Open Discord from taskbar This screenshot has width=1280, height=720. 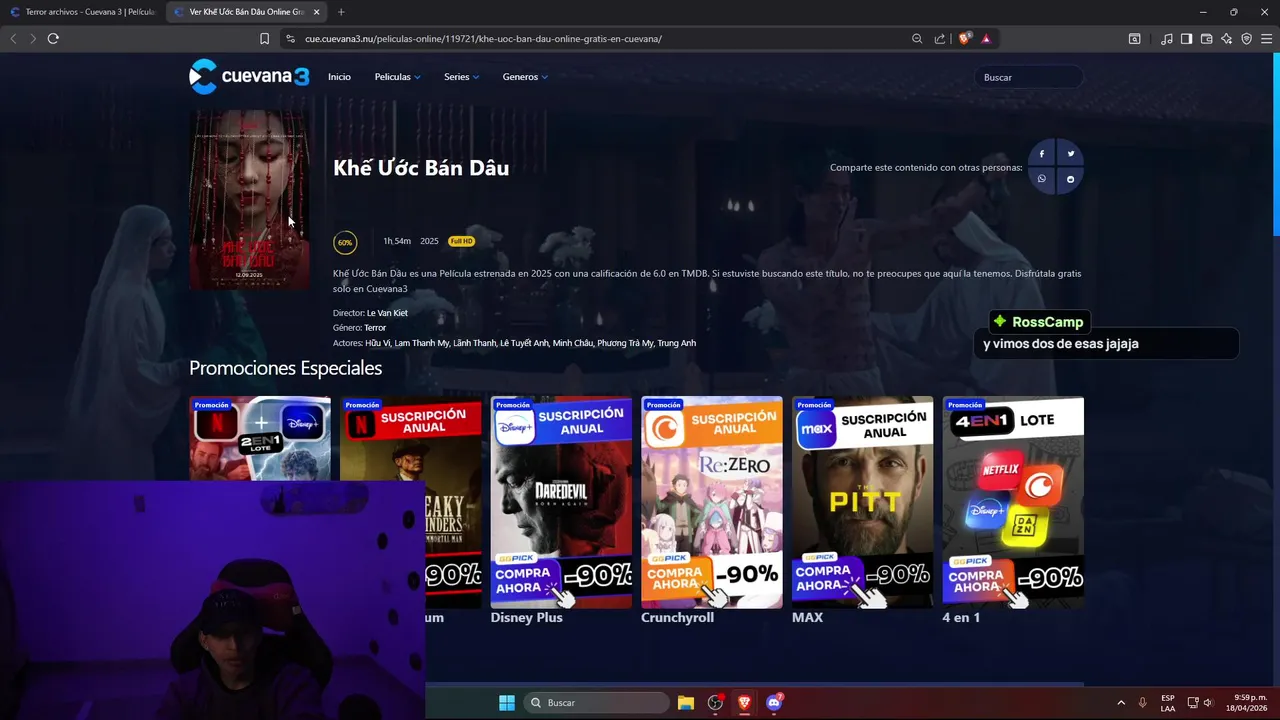774,702
